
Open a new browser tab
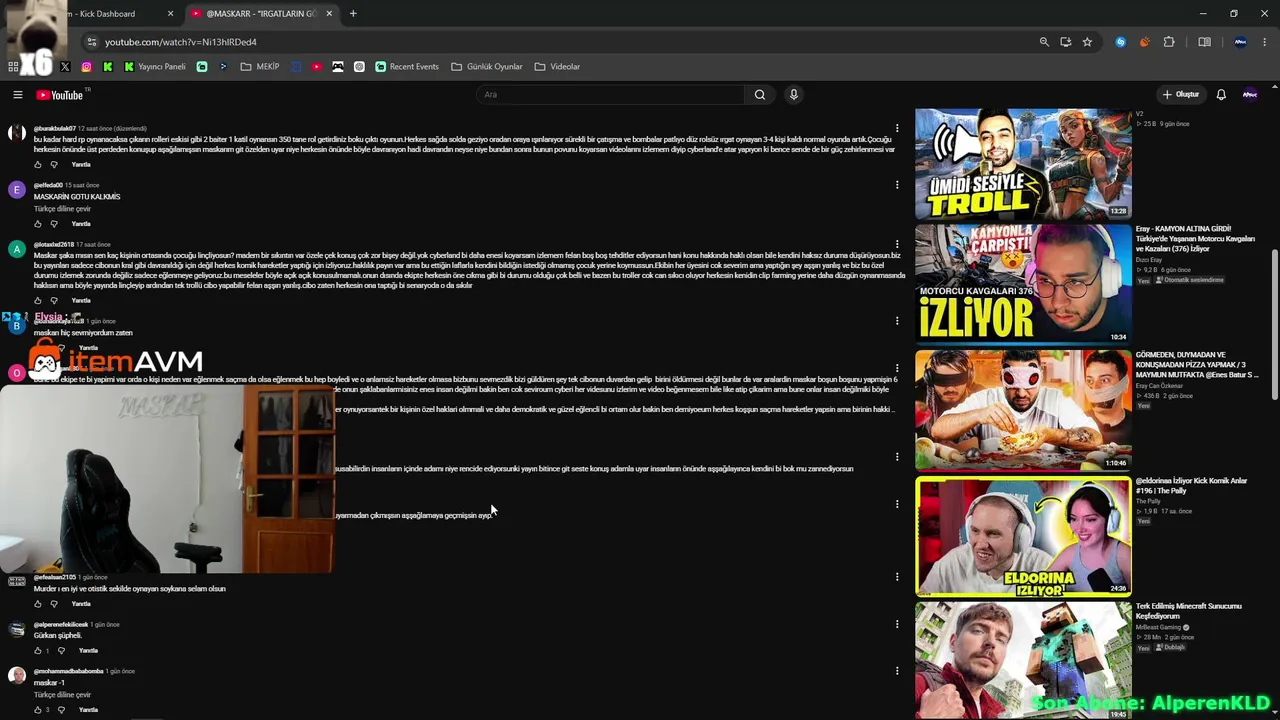(353, 14)
